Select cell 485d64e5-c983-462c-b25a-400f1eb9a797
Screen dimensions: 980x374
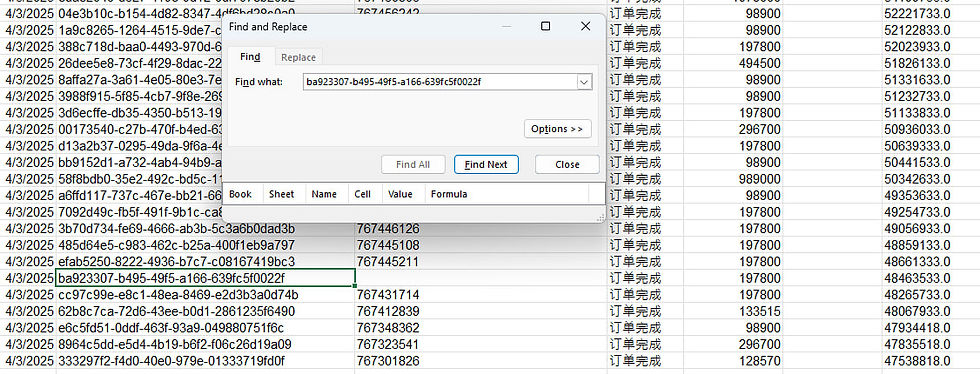point(206,245)
